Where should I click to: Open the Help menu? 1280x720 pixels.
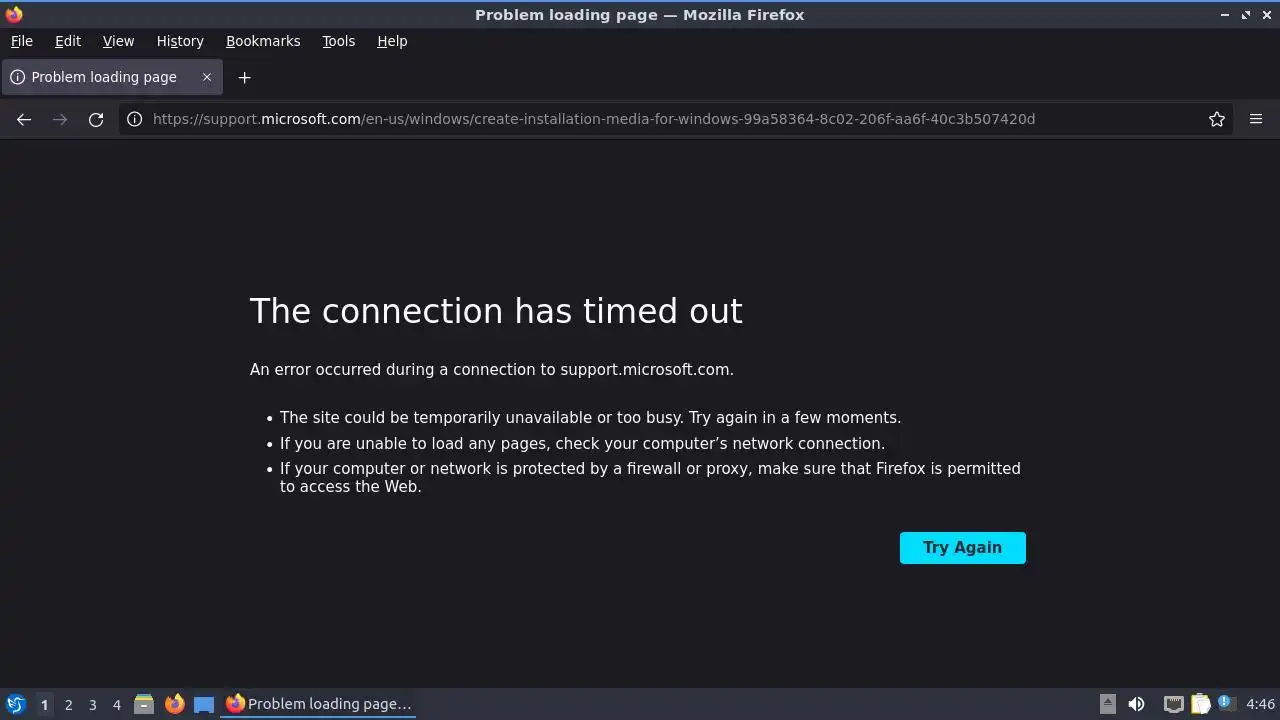tap(392, 41)
